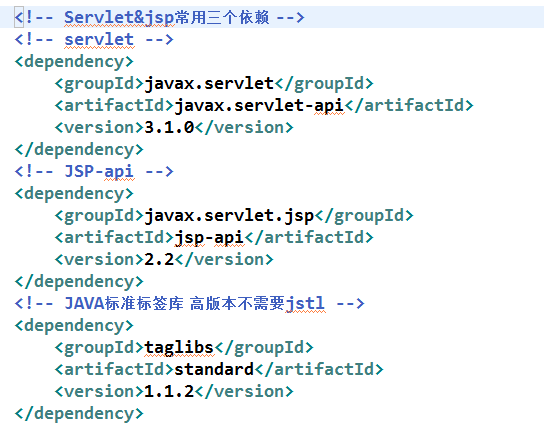Screen dimensions: 544x424
Task: Place cursor in the servlet comment
Action: (x=94, y=40)
